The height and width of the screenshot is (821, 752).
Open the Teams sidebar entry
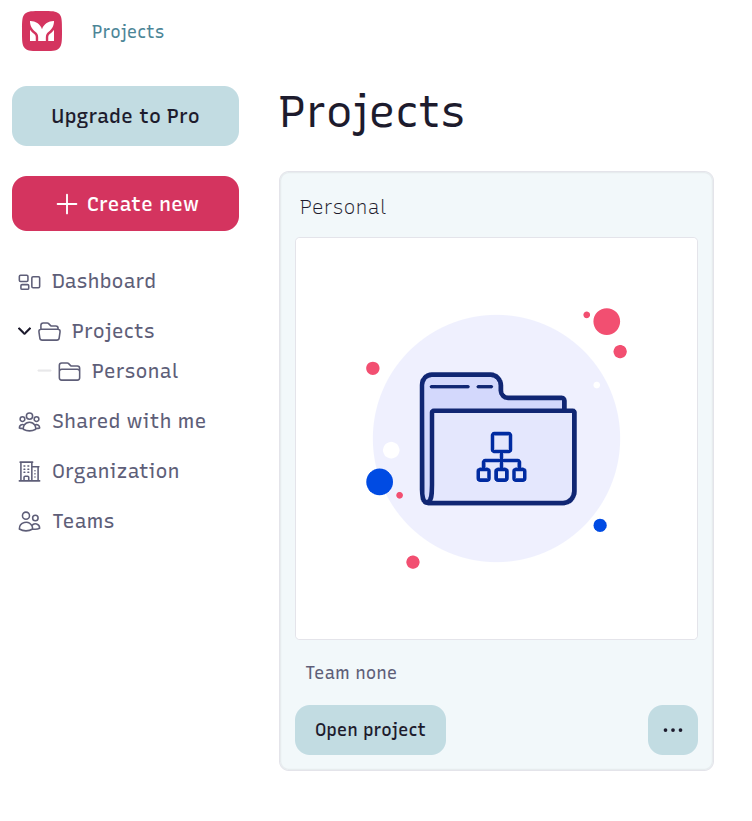coord(83,521)
